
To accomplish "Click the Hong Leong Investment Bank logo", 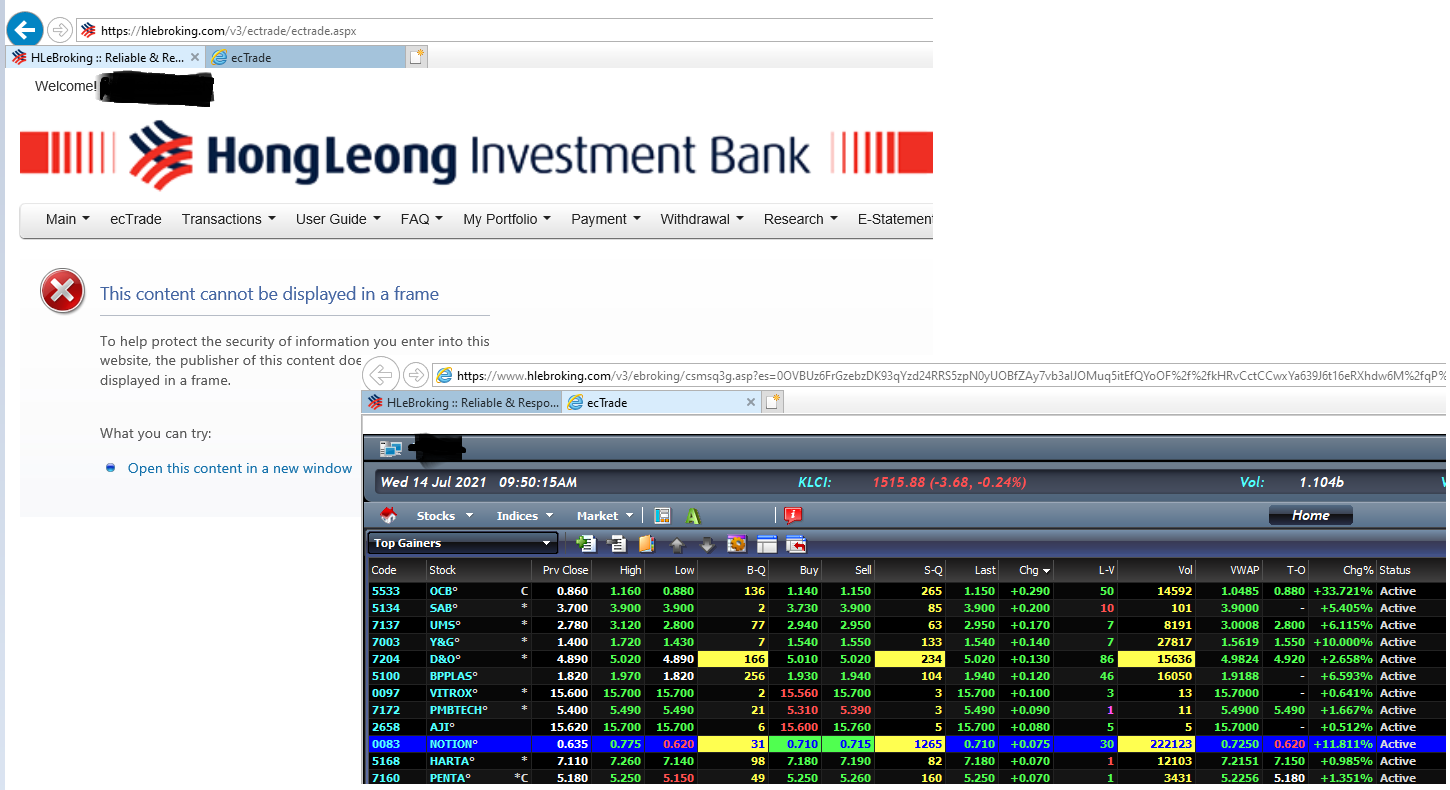I will pos(476,154).
